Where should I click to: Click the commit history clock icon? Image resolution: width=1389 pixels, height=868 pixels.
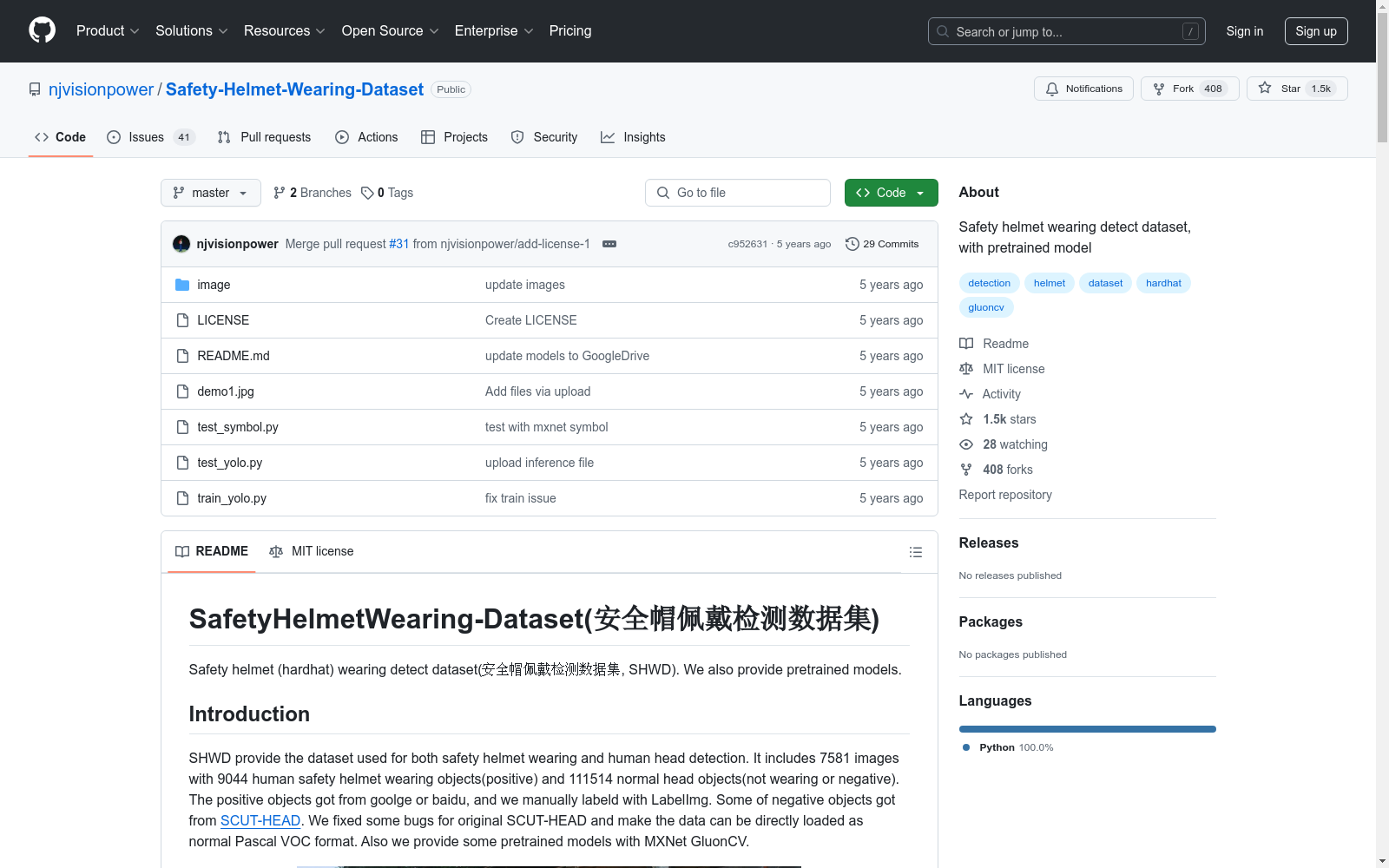point(852,244)
